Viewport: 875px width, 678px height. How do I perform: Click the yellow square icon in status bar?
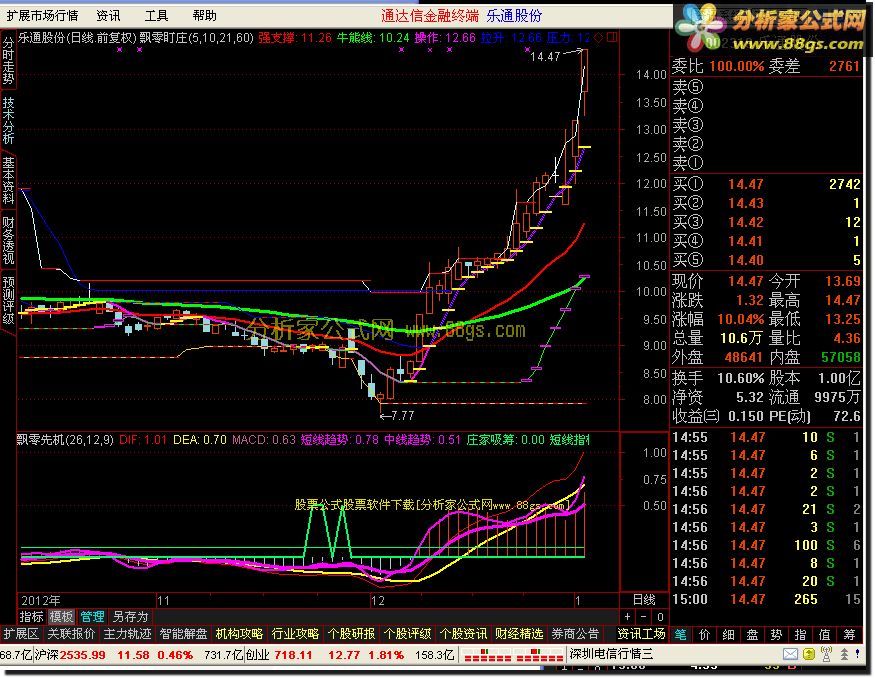[809, 654]
